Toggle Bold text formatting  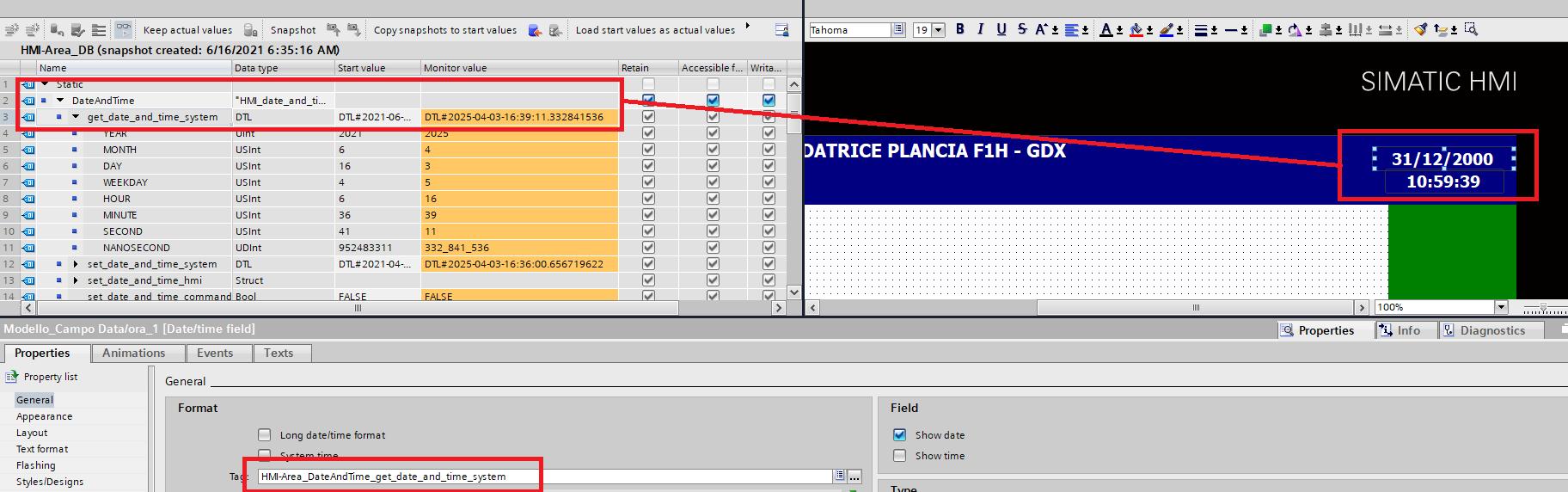960,29
